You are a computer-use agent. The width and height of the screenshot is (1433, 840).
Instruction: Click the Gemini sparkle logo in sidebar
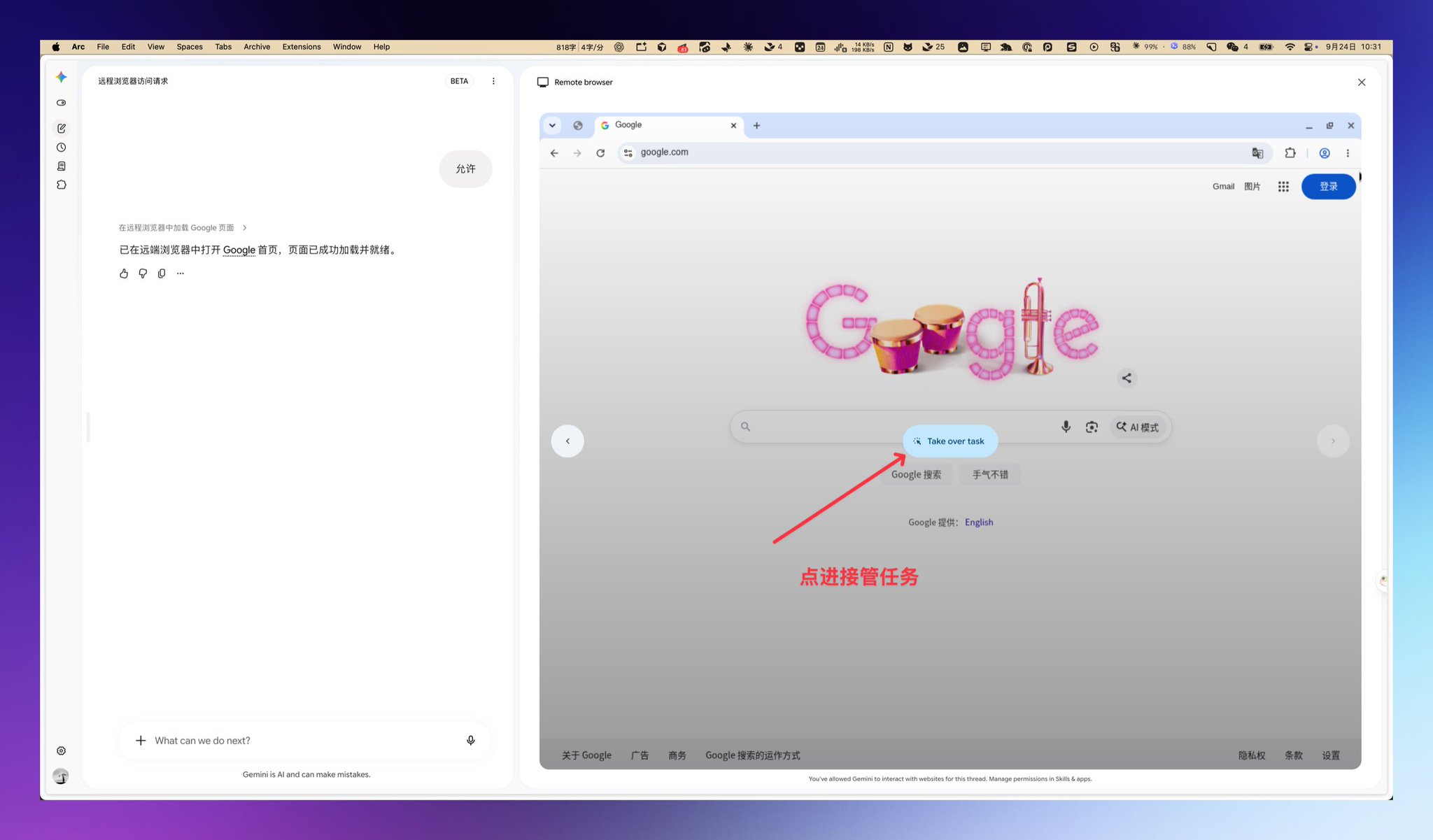62,77
